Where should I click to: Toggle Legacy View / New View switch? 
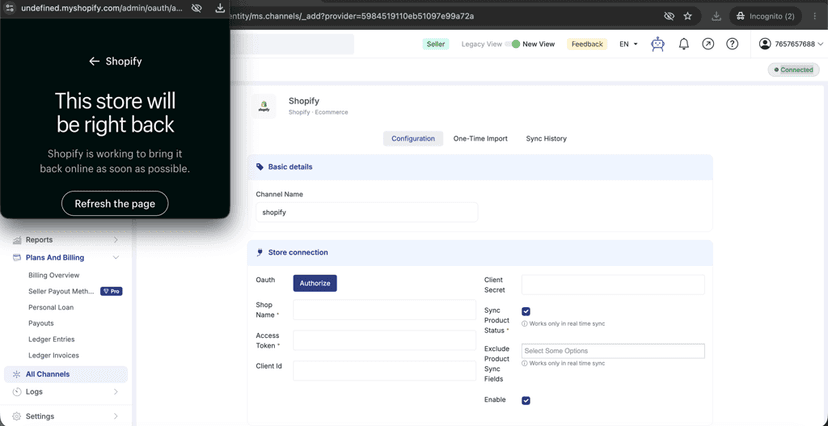point(512,44)
